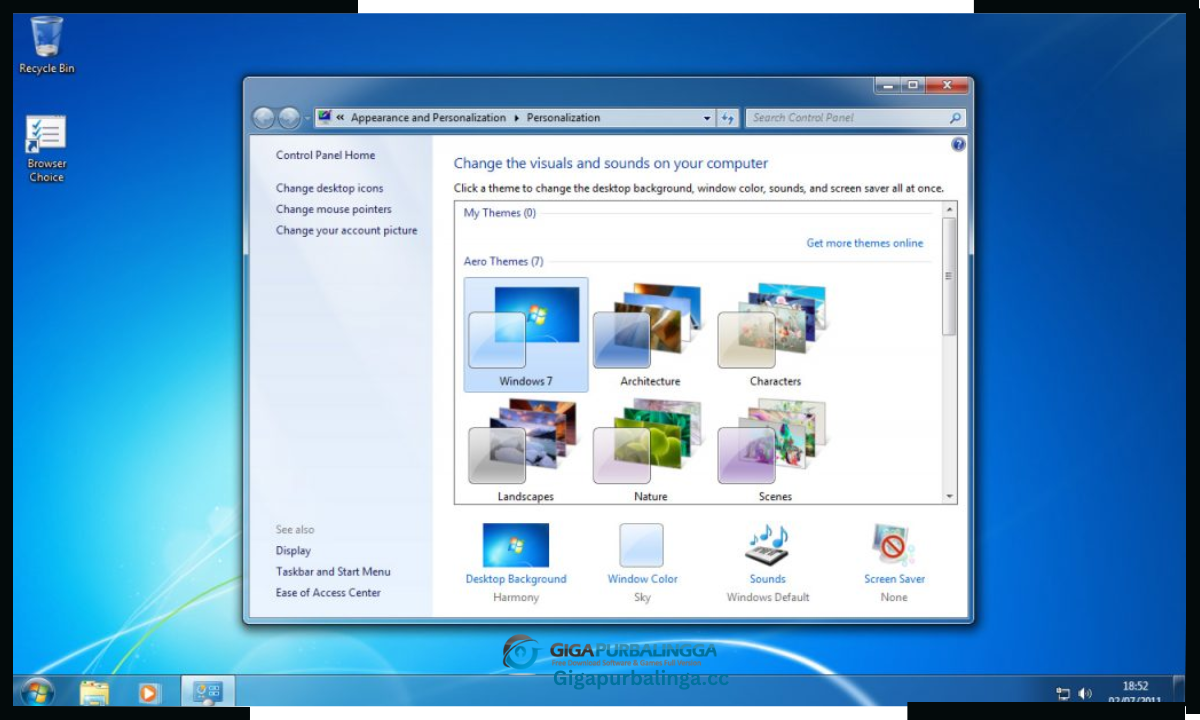Open Windows Explorer from the taskbar

coord(94,692)
